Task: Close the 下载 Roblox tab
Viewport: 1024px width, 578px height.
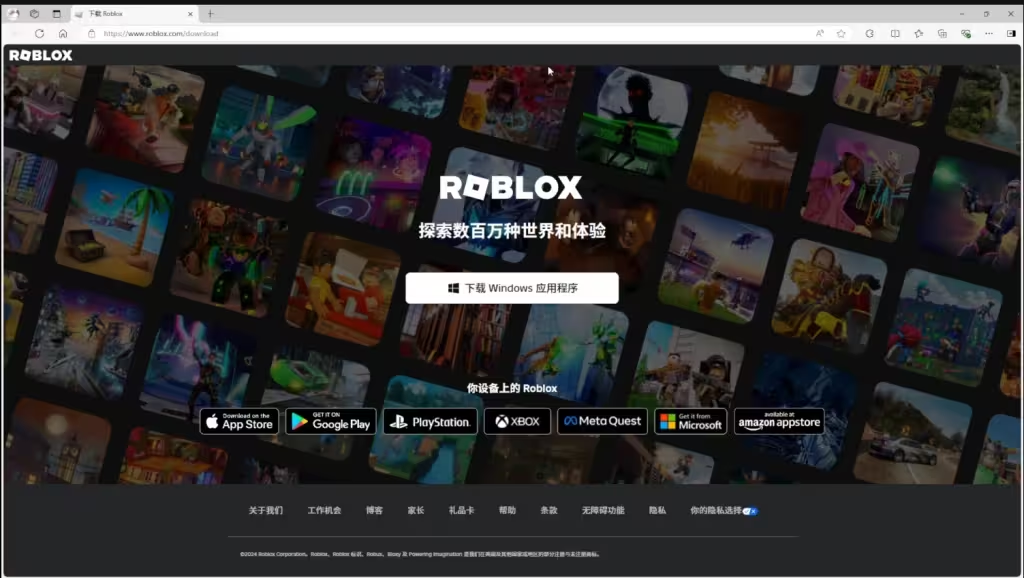Action: point(190,14)
